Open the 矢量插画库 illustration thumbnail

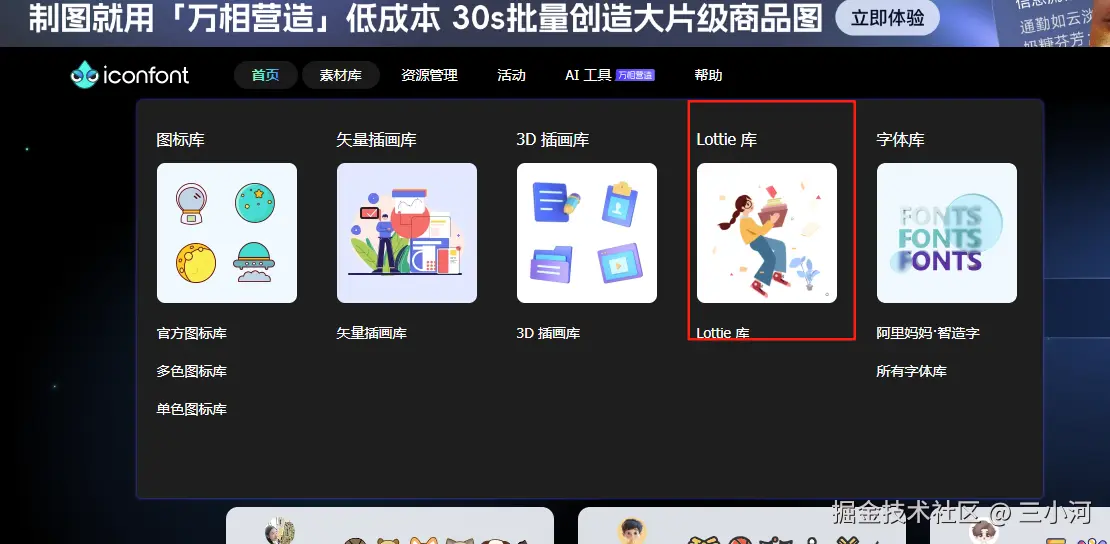pos(407,233)
